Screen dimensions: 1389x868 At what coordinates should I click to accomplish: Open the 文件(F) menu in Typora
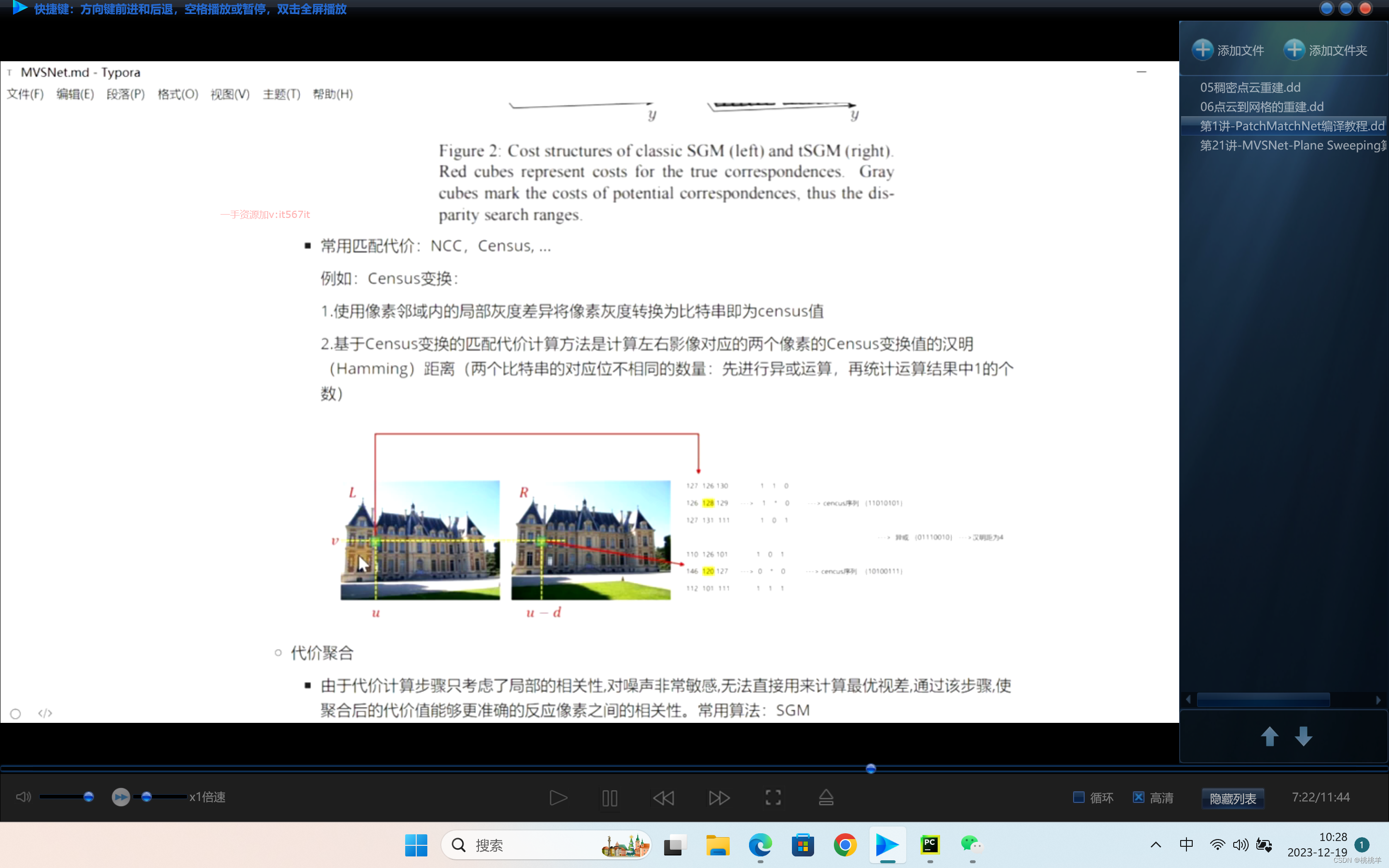pos(25,94)
